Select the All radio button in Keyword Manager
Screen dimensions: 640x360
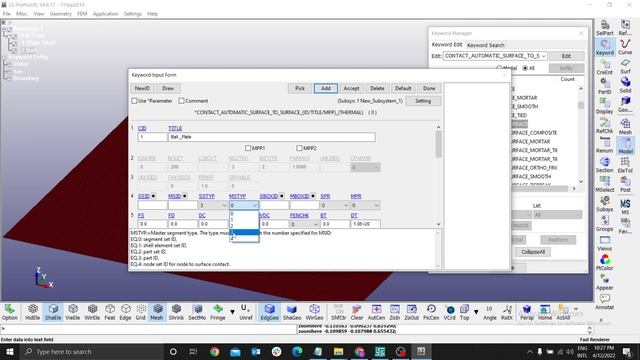point(525,68)
